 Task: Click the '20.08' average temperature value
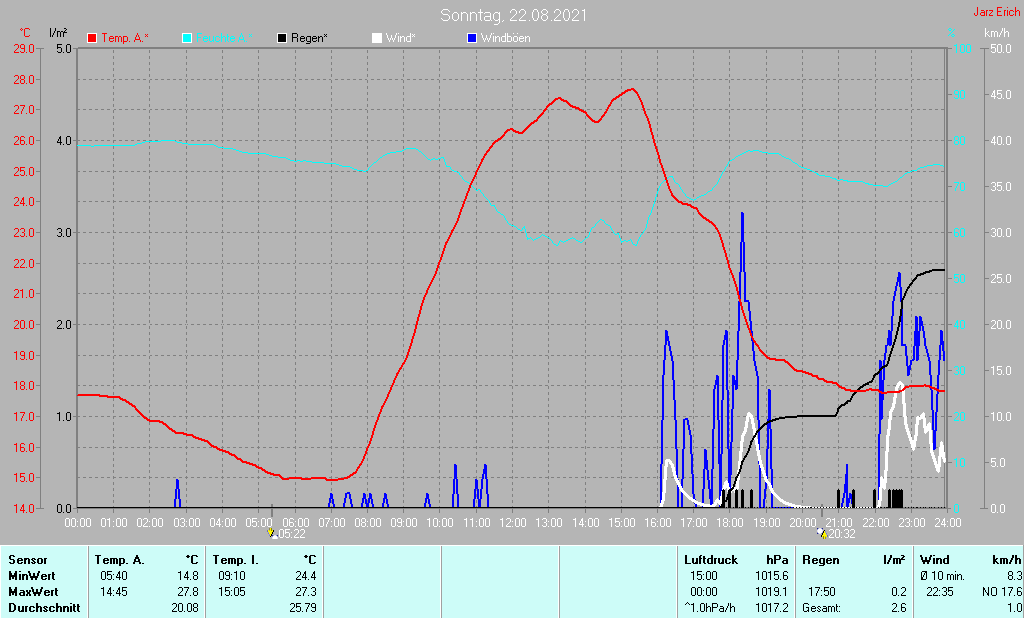185,608
